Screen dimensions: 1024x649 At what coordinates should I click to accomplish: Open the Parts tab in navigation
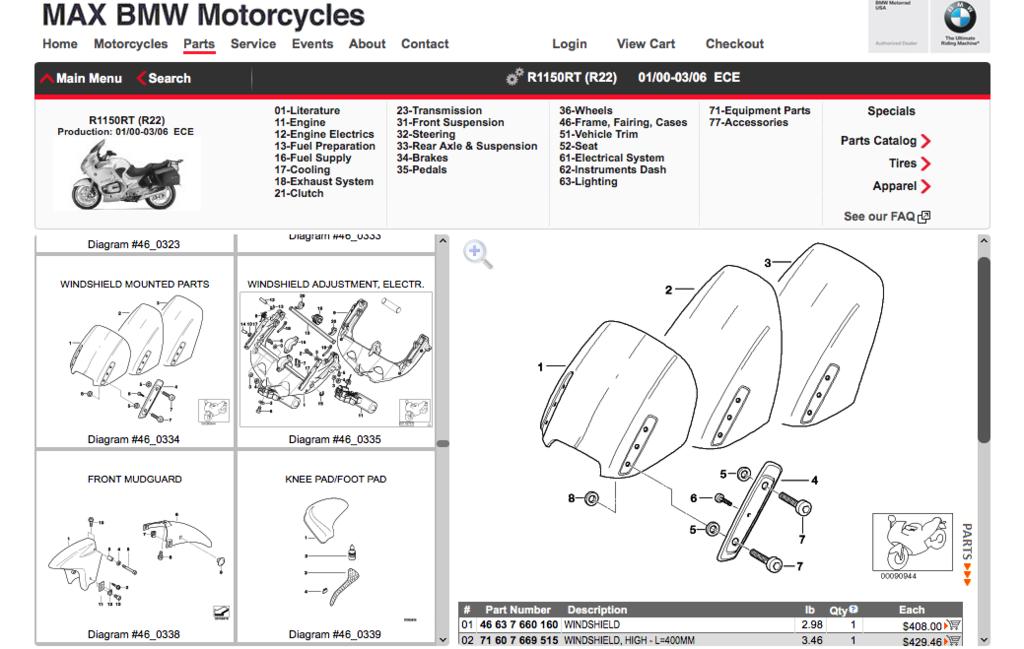tap(199, 44)
